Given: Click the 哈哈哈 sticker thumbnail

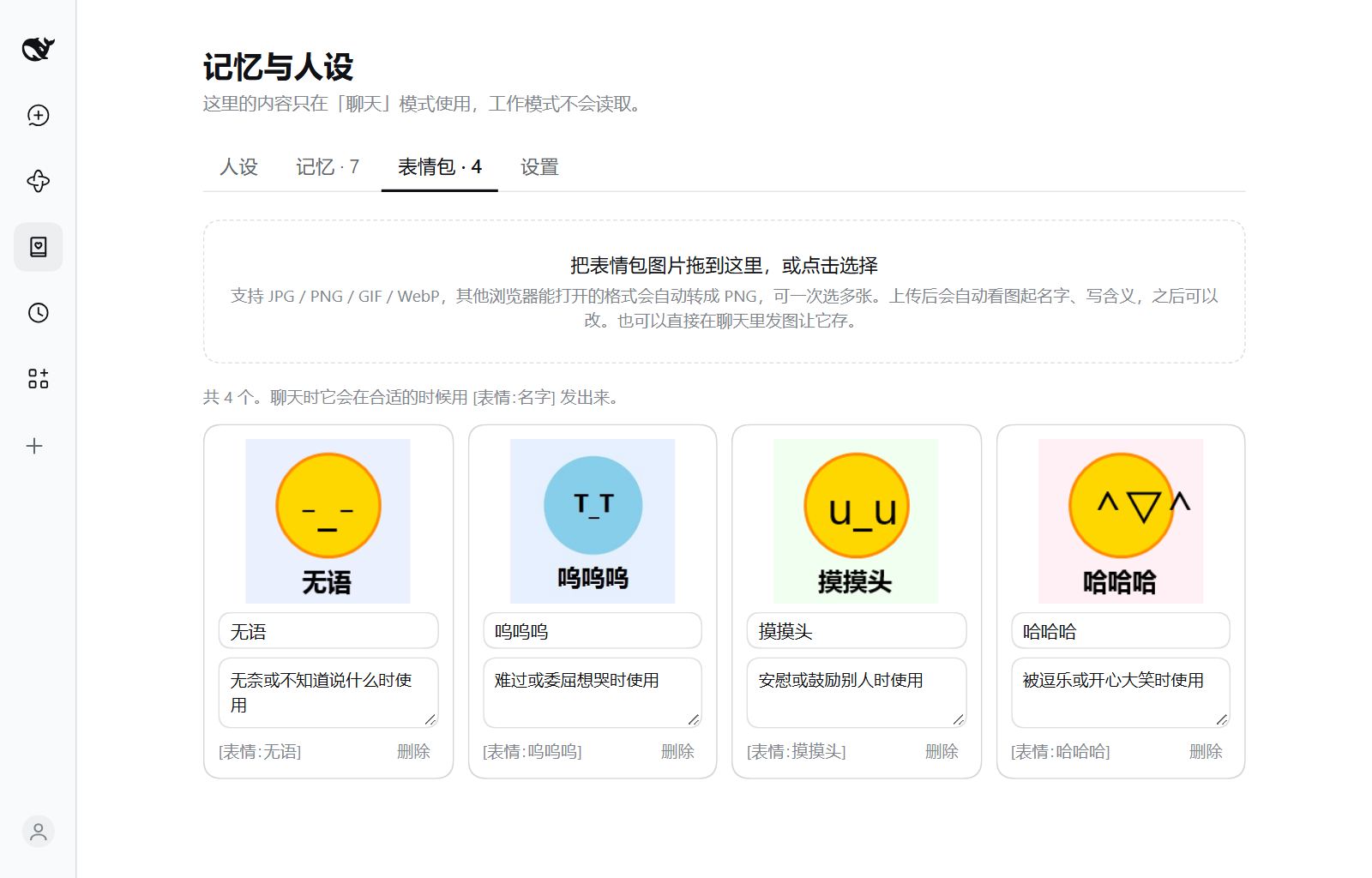Looking at the screenshot, I should [x=1121, y=521].
